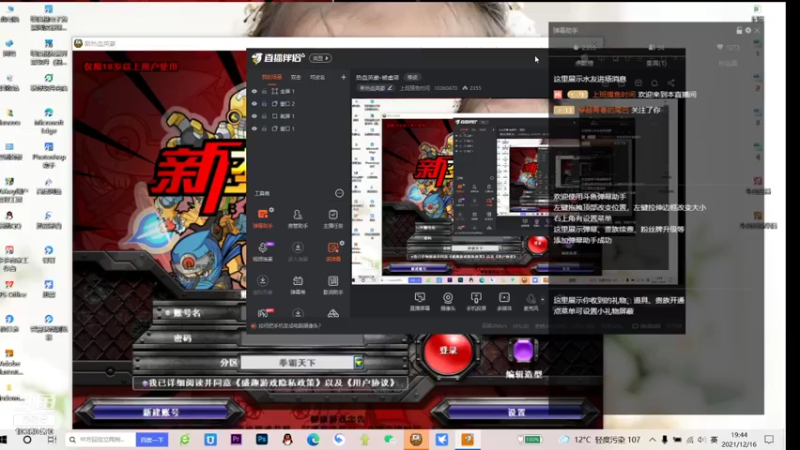Click the pencil edit icon beside room title
The height and width of the screenshot is (450, 800).
tap(390, 88)
